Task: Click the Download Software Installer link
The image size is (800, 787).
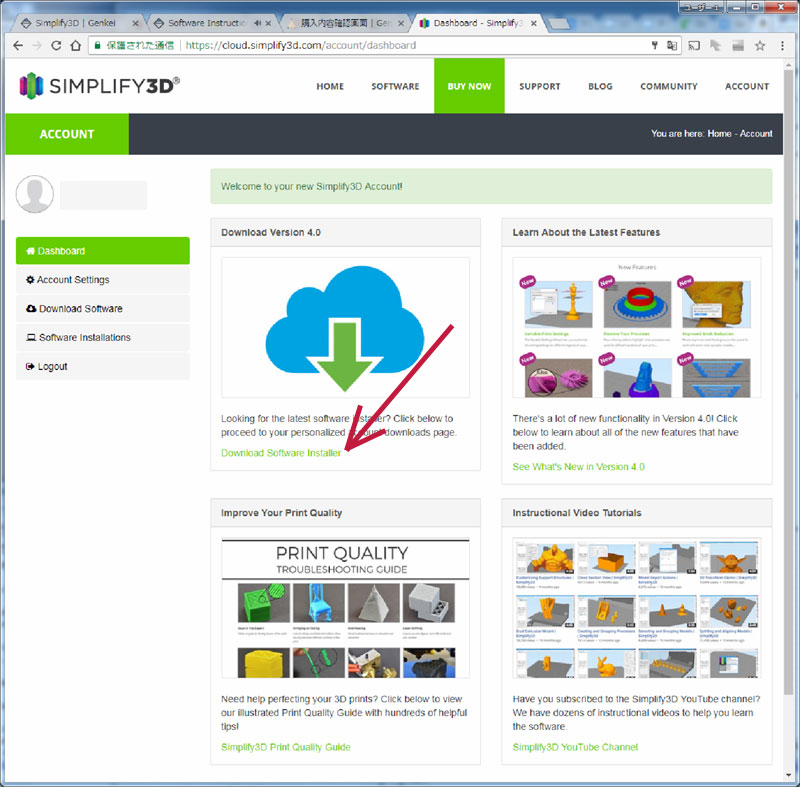Action: (281, 453)
